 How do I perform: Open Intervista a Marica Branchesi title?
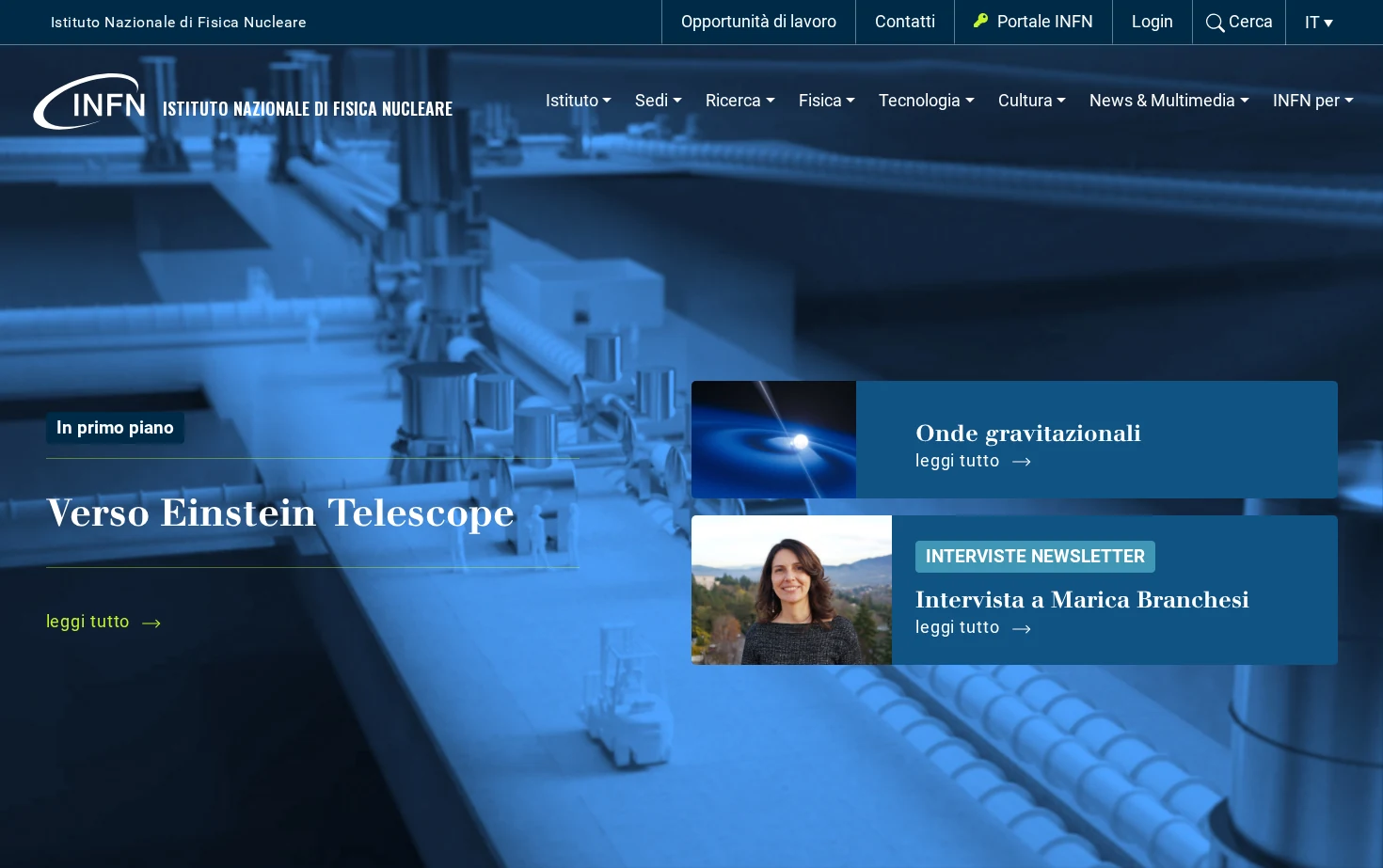coord(1082,600)
